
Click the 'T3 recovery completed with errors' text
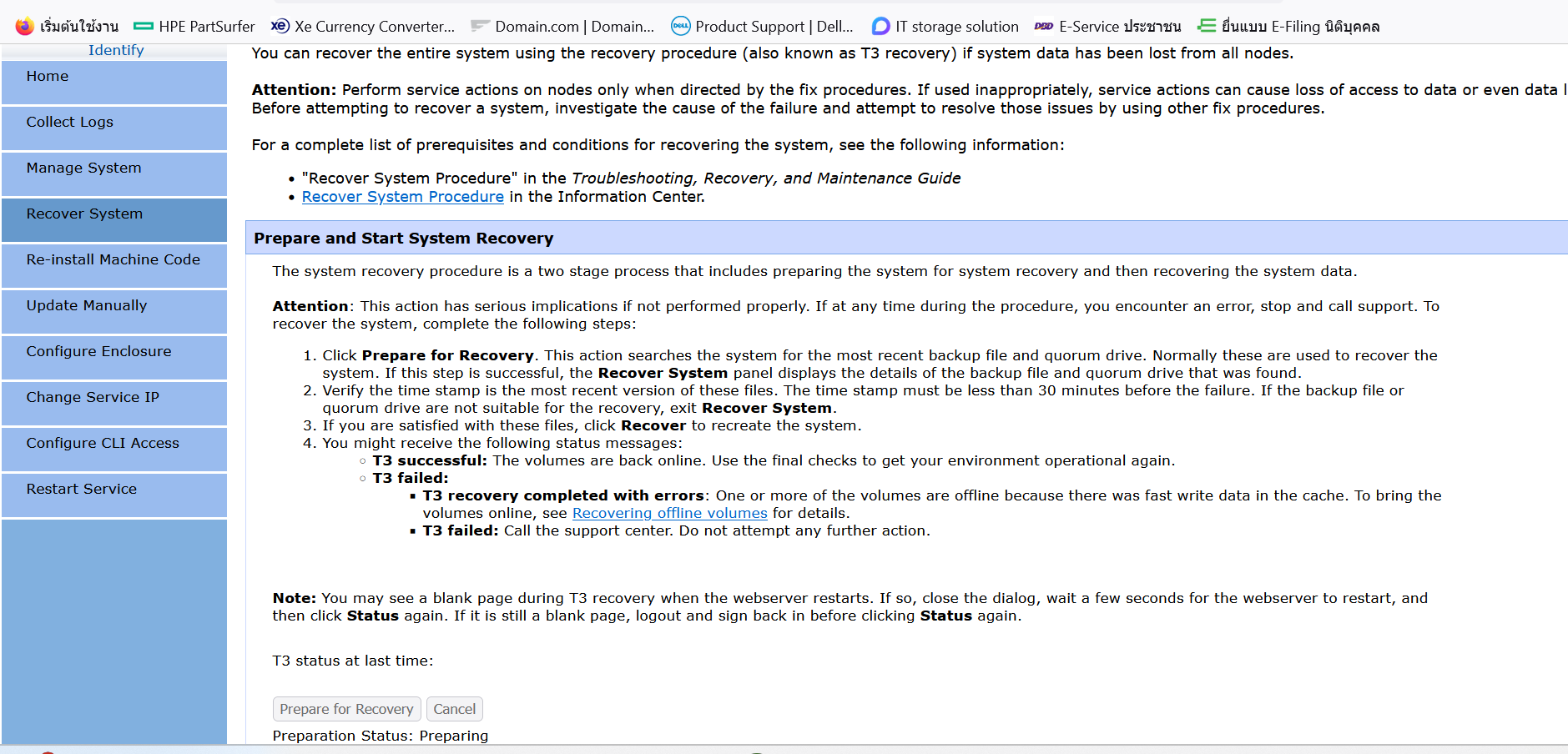point(563,495)
